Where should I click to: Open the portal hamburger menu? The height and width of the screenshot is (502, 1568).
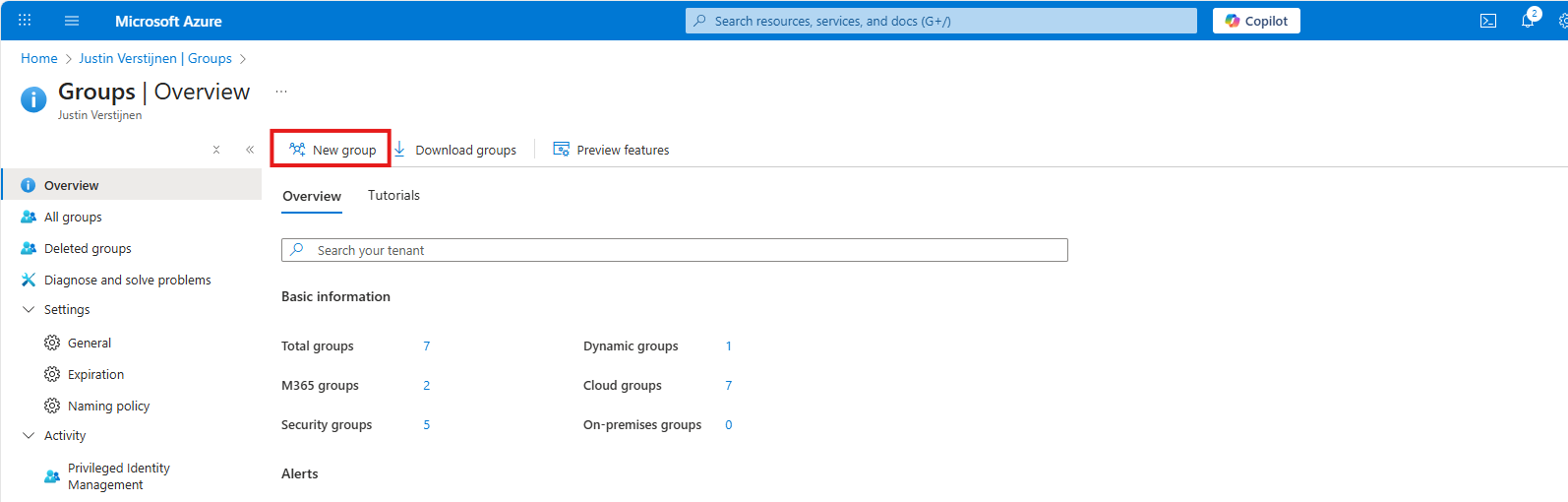(72, 21)
